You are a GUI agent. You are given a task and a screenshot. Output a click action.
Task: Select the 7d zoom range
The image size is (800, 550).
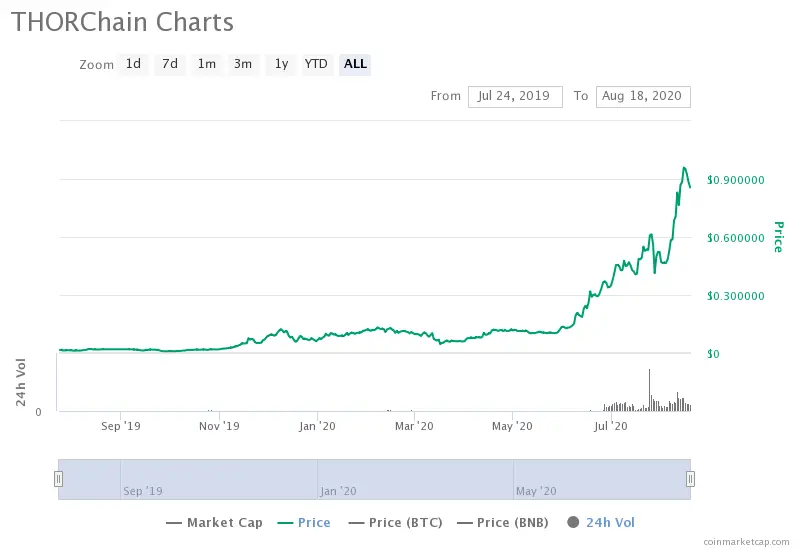pos(170,64)
